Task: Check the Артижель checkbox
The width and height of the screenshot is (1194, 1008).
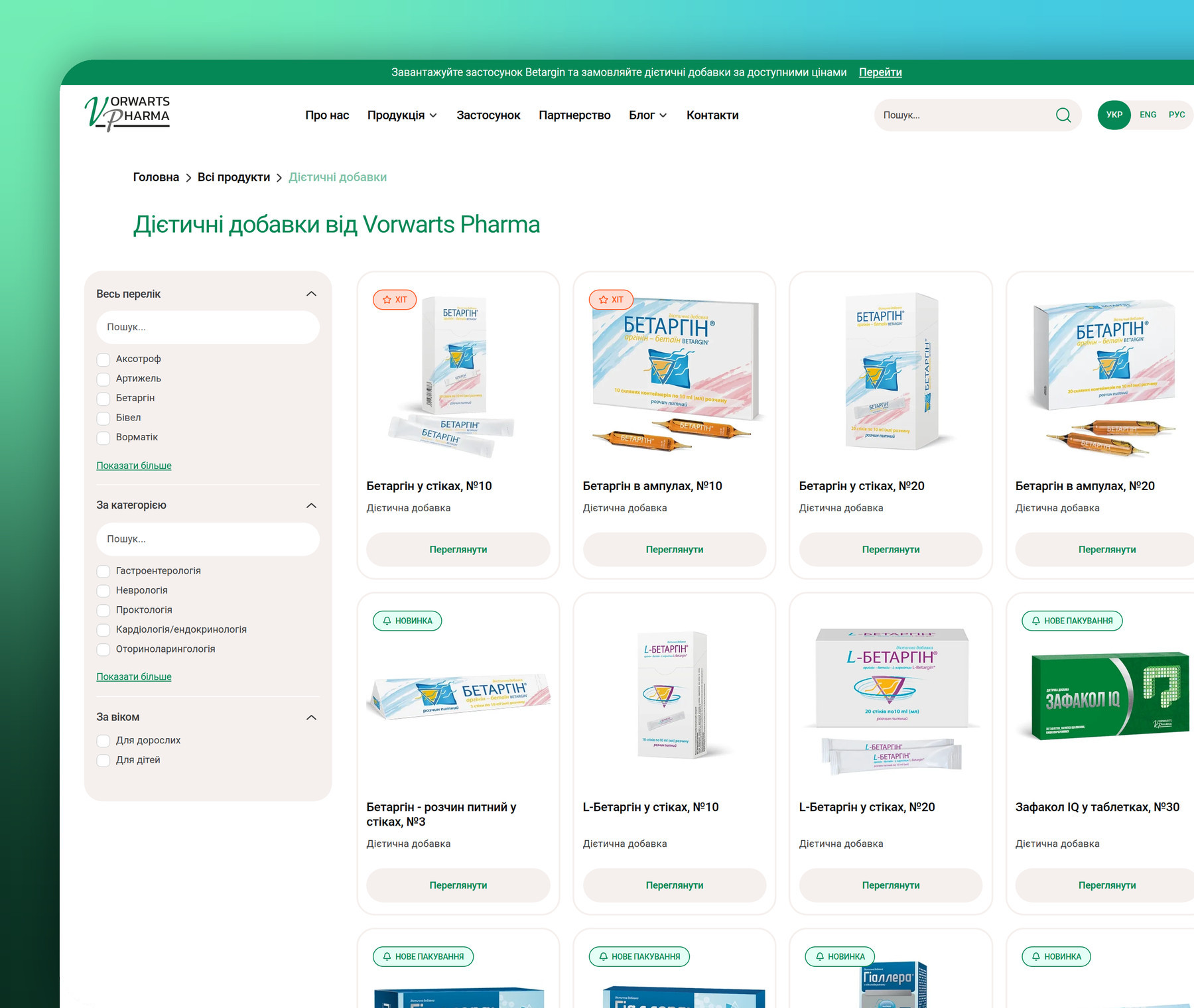Action: (x=103, y=379)
